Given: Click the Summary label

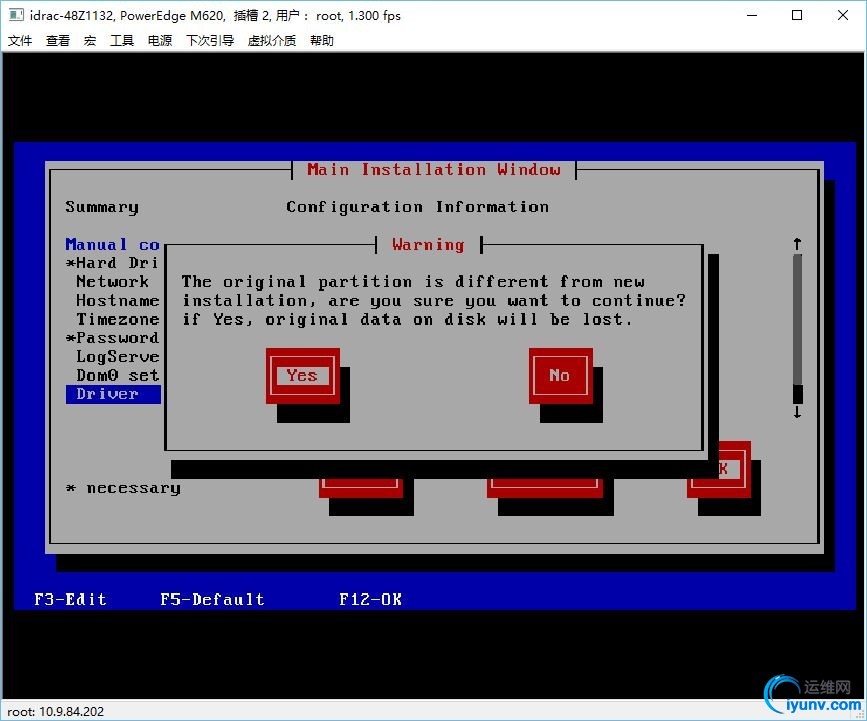Looking at the screenshot, I should [102, 207].
